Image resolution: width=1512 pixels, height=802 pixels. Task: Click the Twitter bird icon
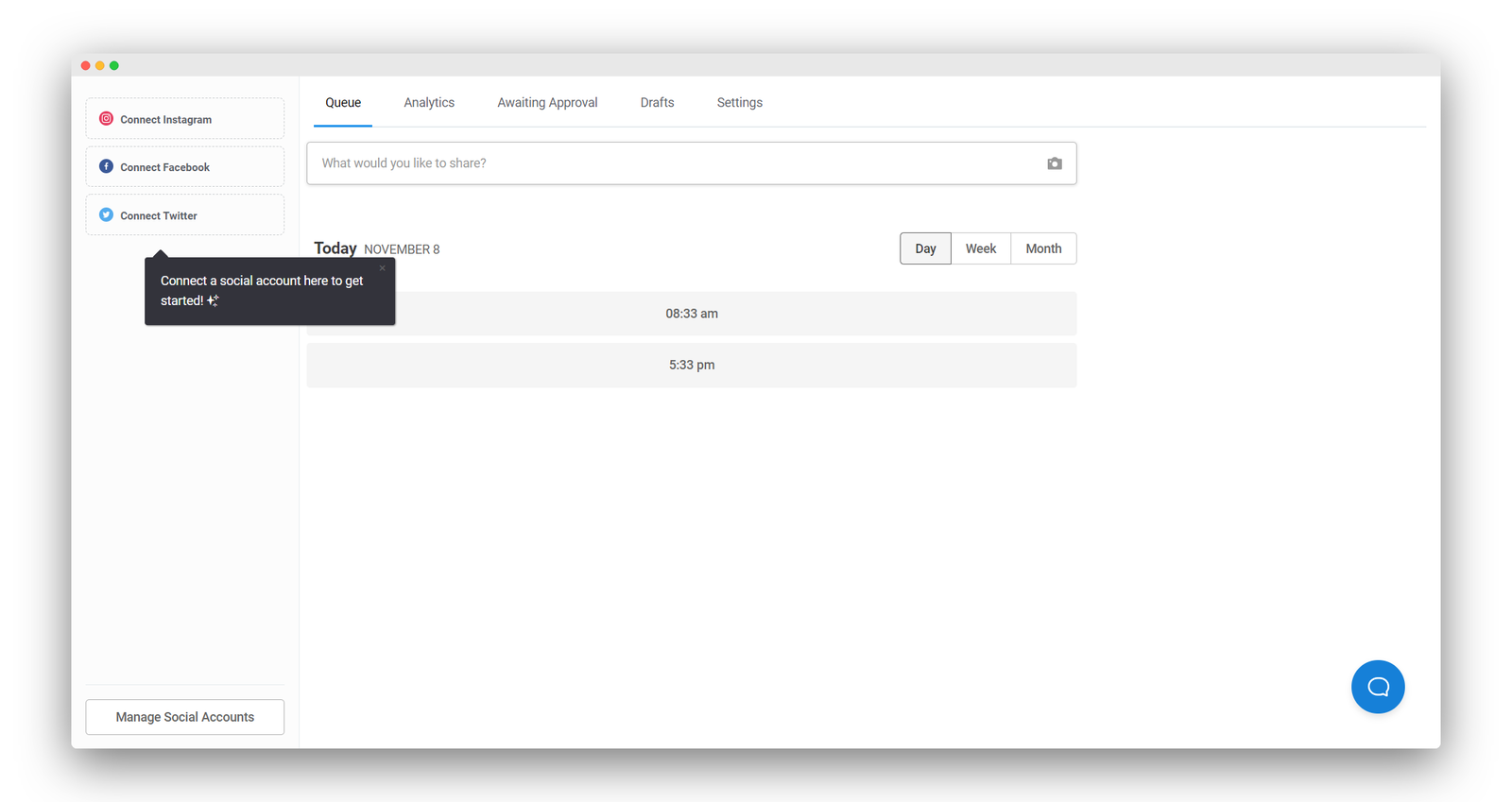(x=106, y=215)
